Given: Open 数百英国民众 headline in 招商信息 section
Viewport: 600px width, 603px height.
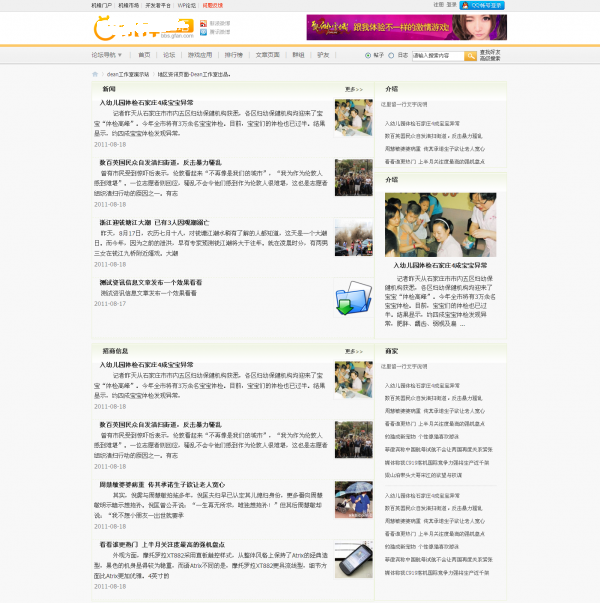Looking at the screenshot, I should (x=160, y=425).
